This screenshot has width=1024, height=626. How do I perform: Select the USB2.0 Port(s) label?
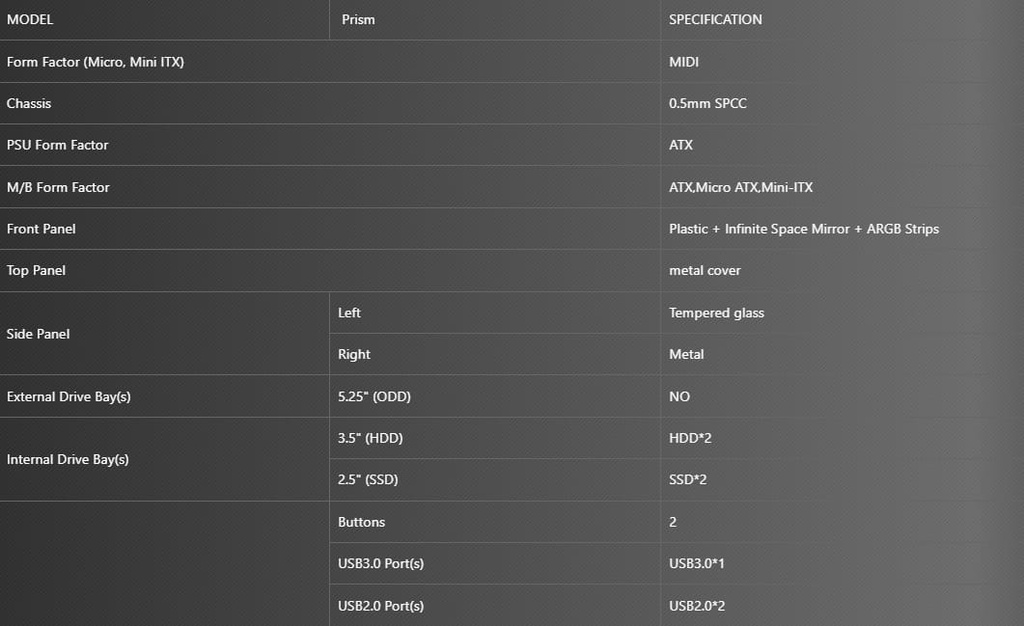[x=381, y=606]
